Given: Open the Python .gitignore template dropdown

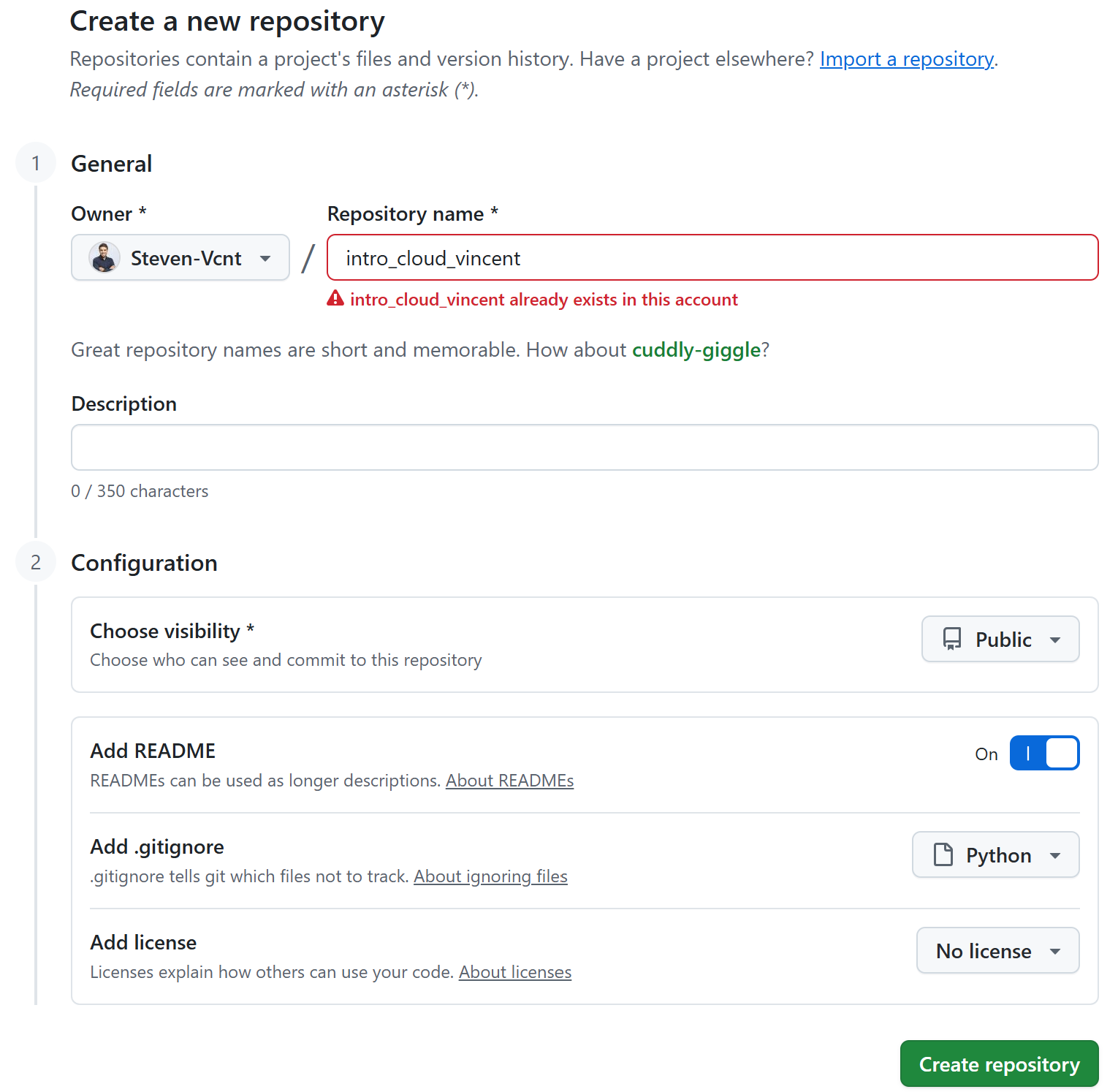Looking at the screenshot, I should pos(995,854).
